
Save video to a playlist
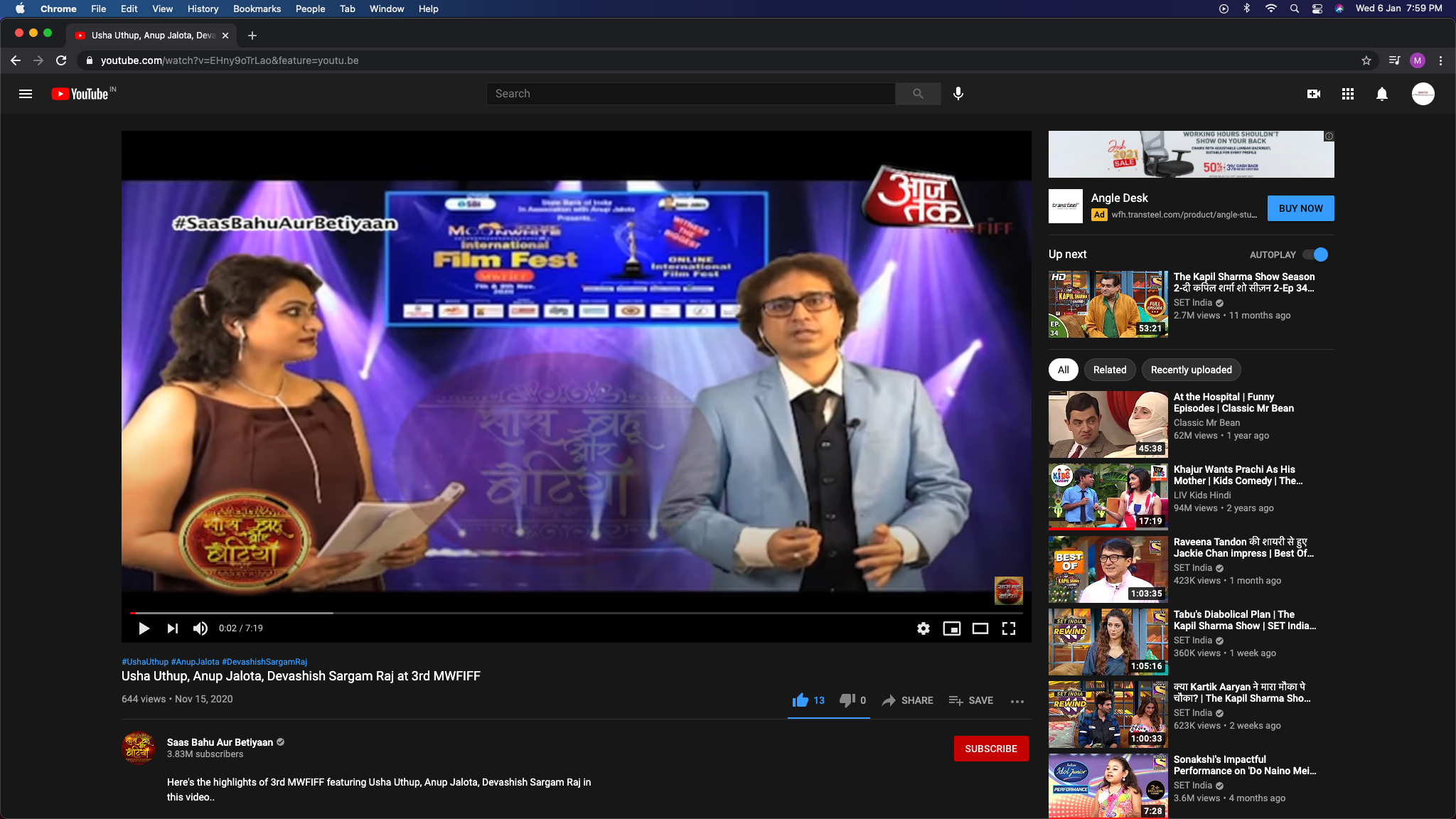click(971, 700)
